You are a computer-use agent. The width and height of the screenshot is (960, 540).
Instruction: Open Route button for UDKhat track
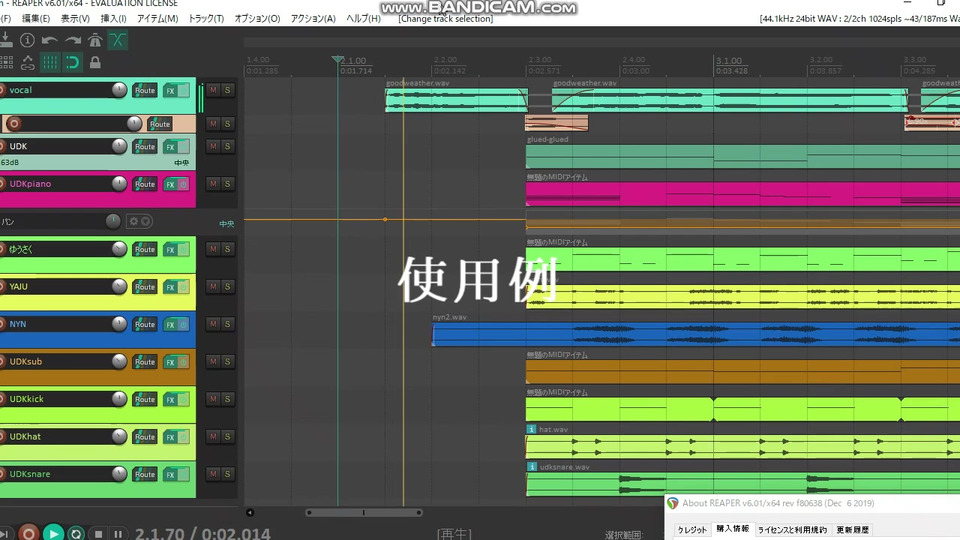(x=145, y=437)
